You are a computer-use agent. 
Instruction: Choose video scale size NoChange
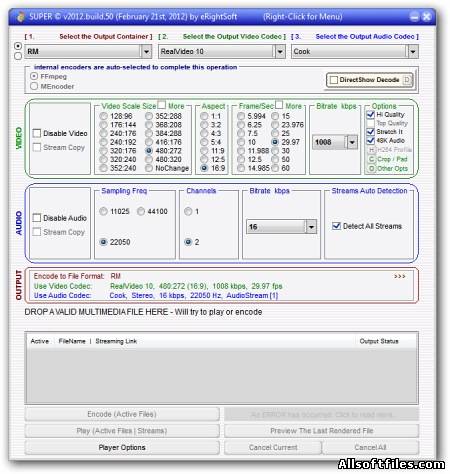click(149, 168)
